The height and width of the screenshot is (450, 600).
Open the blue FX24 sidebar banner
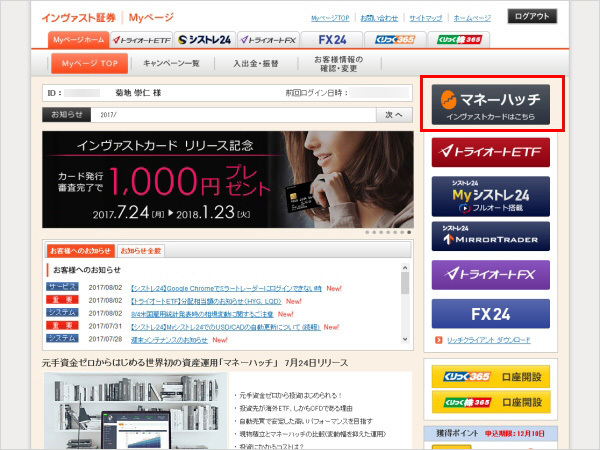pos(491,314)
